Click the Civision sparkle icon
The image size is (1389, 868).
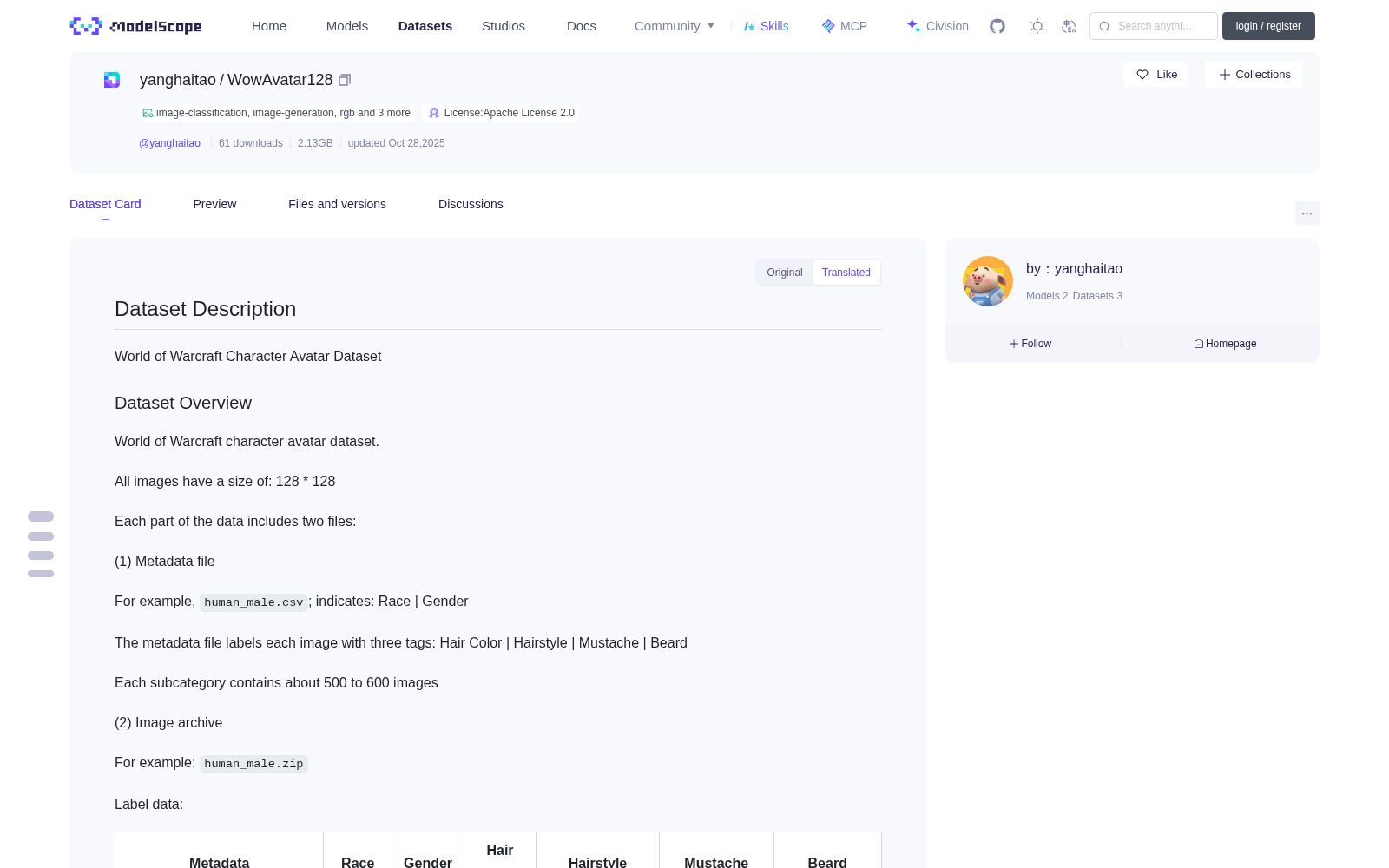(913, 26)
